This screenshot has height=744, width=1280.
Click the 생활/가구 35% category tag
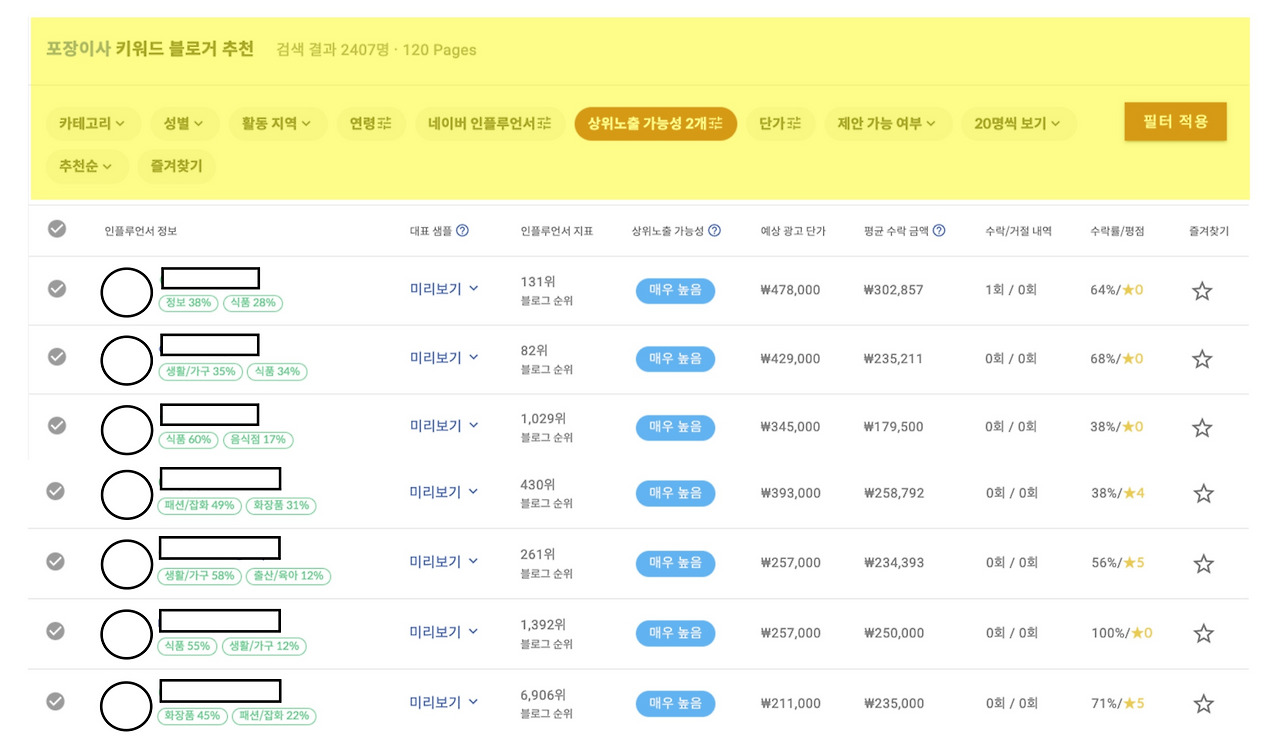pos(200,371)
